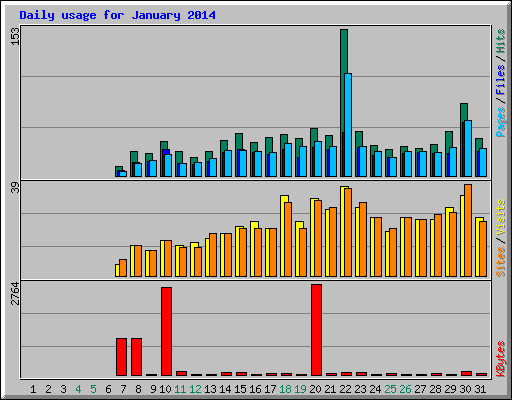512x400 pixels.
Task: Click the small red KBytes bar for day 11
Action: (x=181, y=373)
